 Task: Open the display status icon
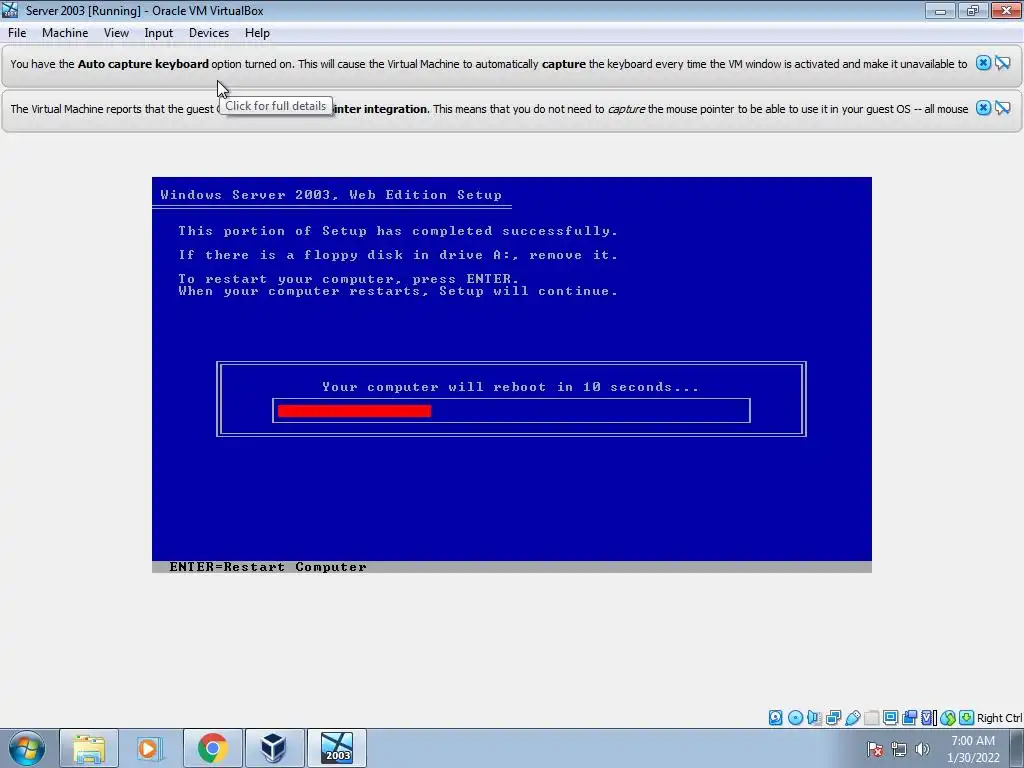pos(890,718)
